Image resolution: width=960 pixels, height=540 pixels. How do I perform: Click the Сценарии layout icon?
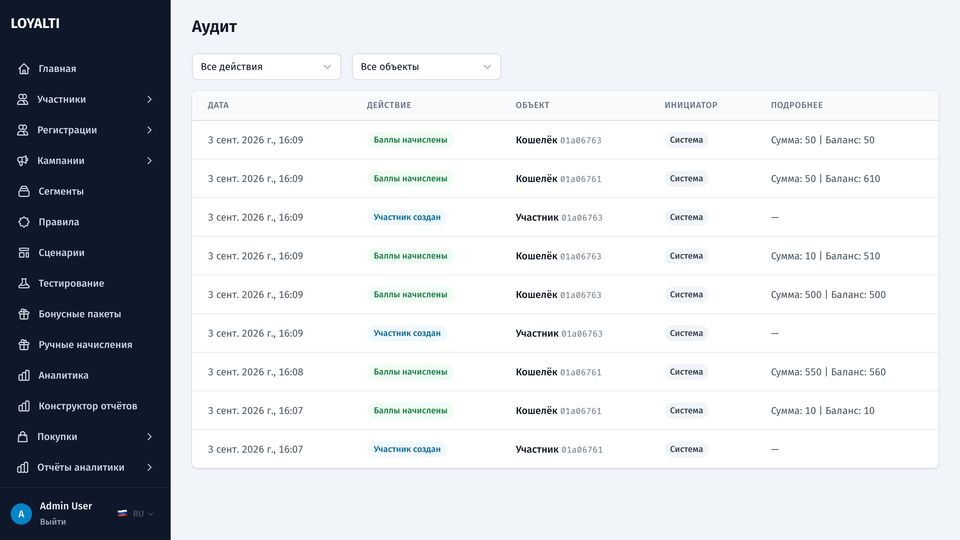coord(24,252)
